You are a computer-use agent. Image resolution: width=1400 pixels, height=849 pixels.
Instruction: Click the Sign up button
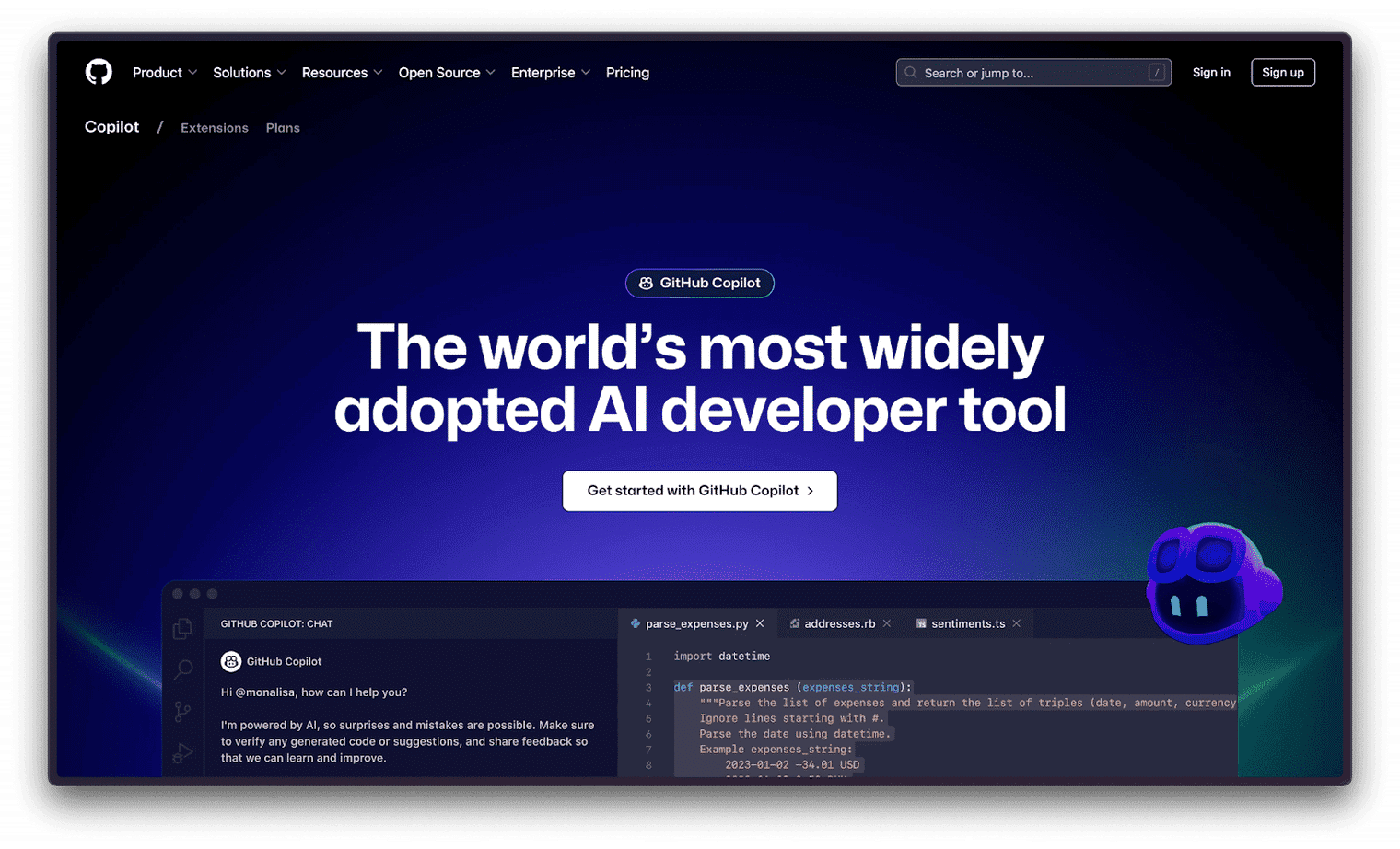point(1283,73)
